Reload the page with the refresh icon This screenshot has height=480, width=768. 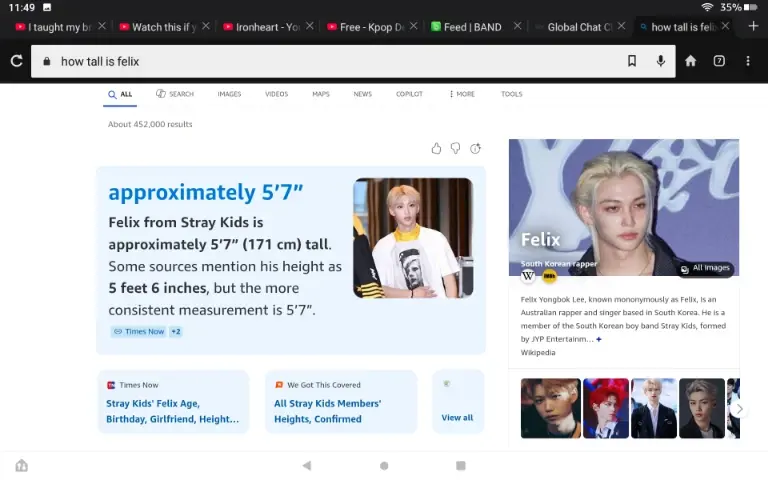coord(17,61)
